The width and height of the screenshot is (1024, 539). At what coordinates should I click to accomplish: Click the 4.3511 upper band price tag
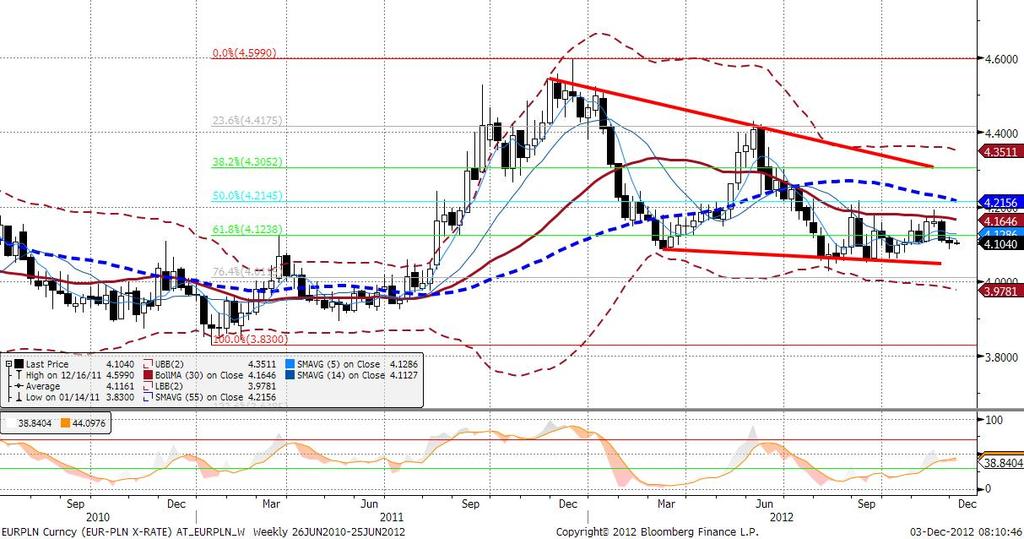[1000, 152]
